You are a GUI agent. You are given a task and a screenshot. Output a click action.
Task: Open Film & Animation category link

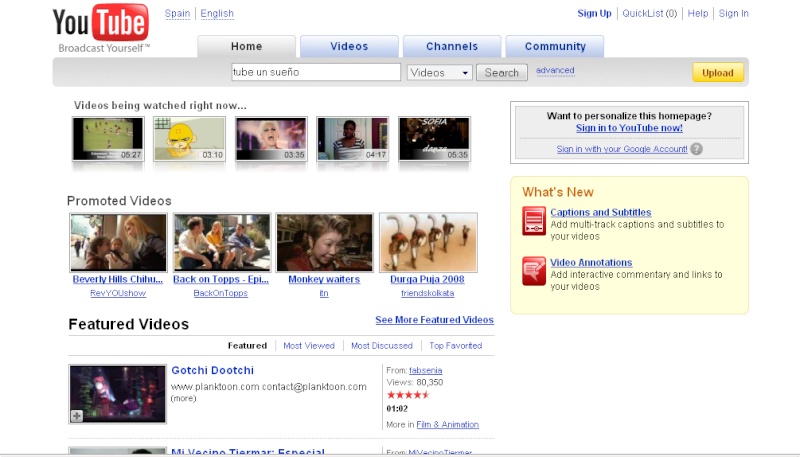coord(447,424)
